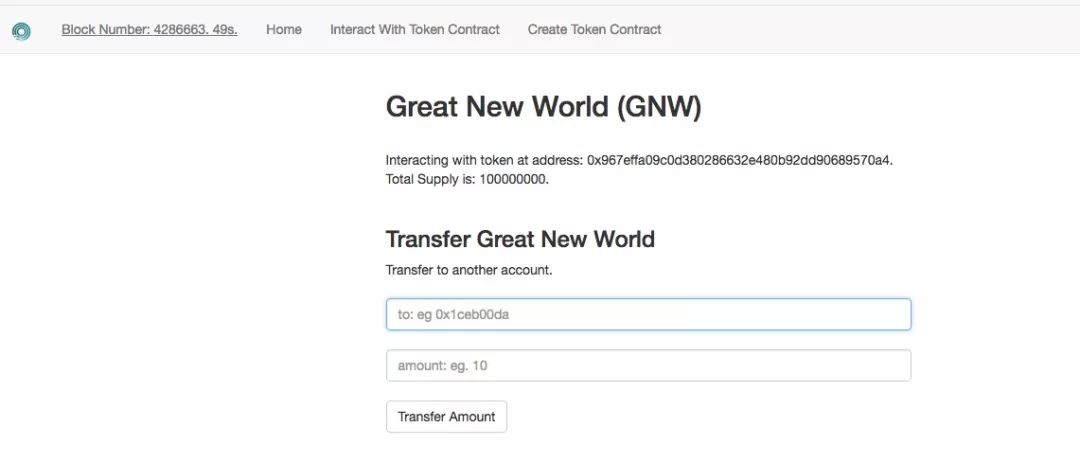Viewport: 1080px width, 463px height.
Task: Click the Great New World page heading
Action: tap(496, 107)
